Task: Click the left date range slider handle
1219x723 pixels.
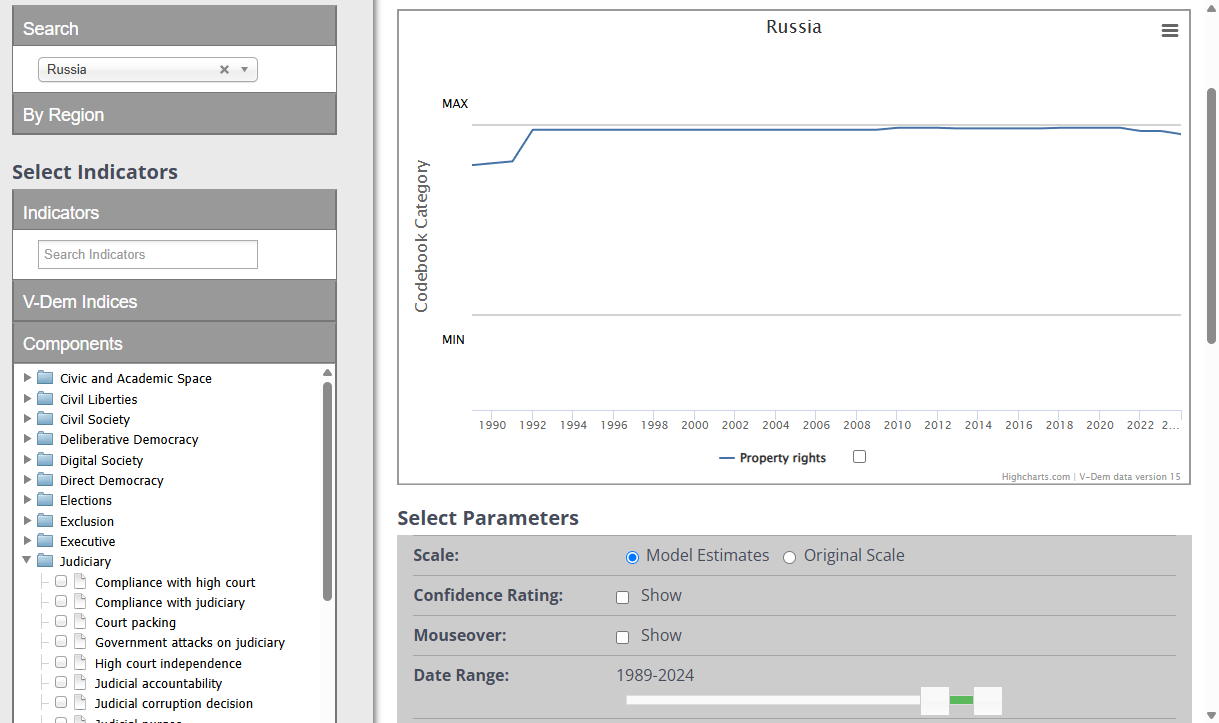Action: [935, 700]
